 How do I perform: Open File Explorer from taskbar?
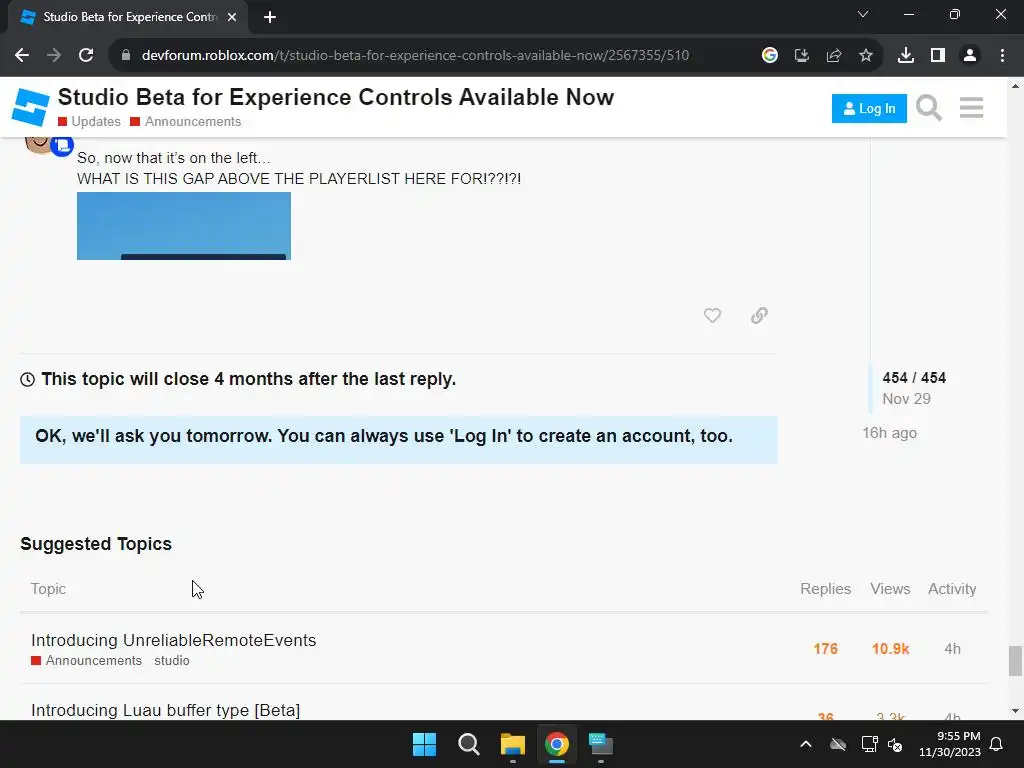[513, 744]
